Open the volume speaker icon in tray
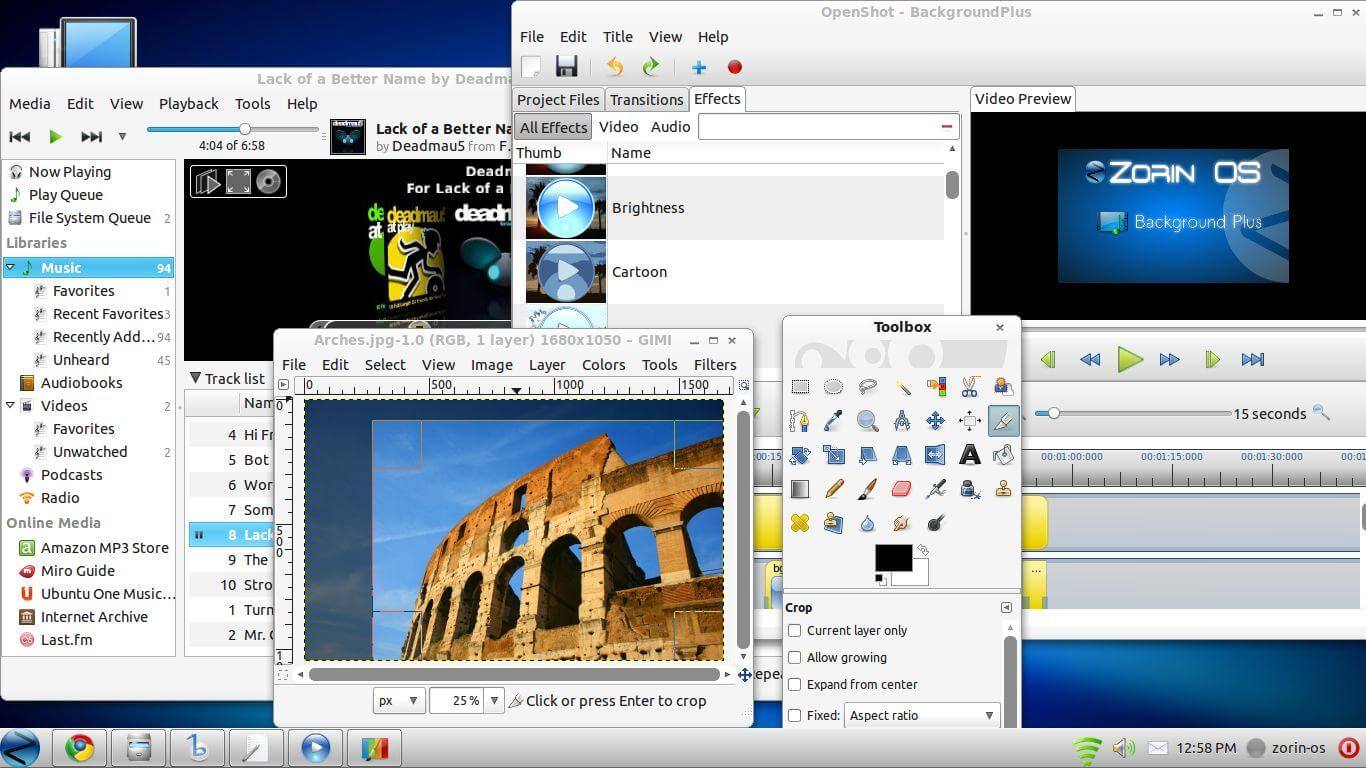The height and width of the screenshot is (768, 1366). pos(1123,747)
